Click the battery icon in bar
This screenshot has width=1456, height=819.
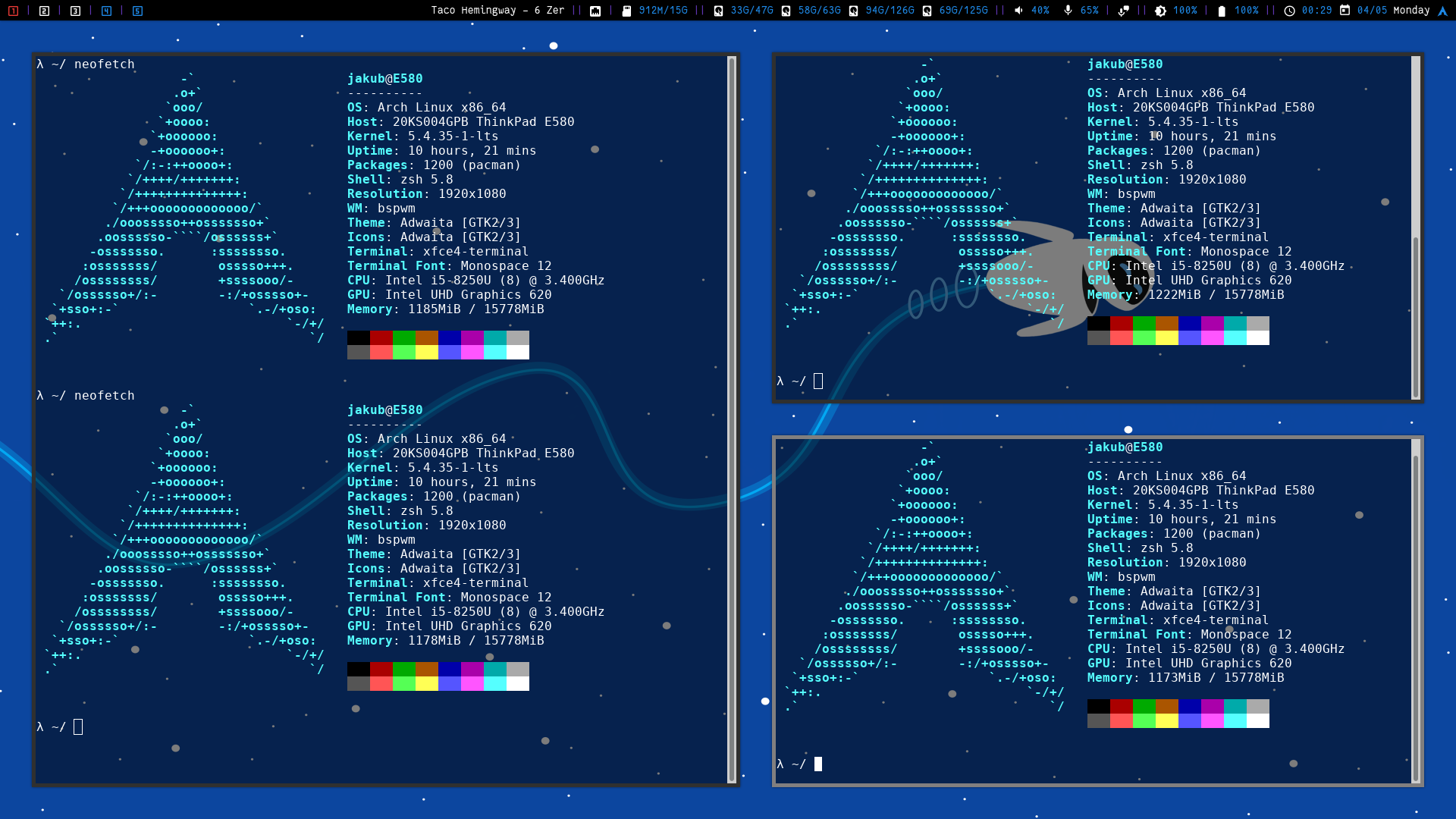pos(1222,11)
